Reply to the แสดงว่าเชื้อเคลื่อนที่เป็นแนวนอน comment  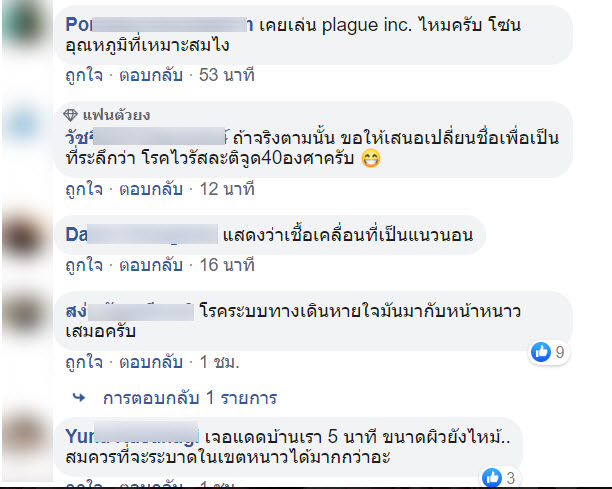coord(151,265)
